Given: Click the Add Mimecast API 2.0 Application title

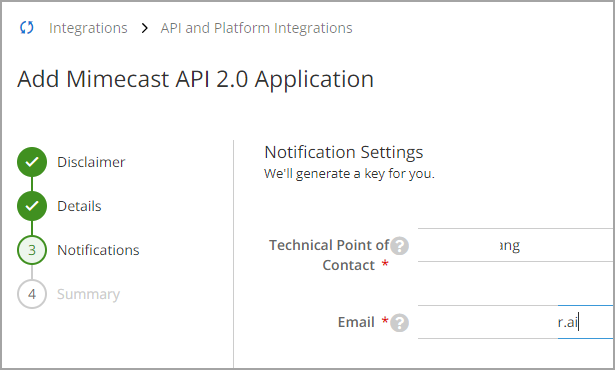Looking at the screenshot, I should click(195, 79).
